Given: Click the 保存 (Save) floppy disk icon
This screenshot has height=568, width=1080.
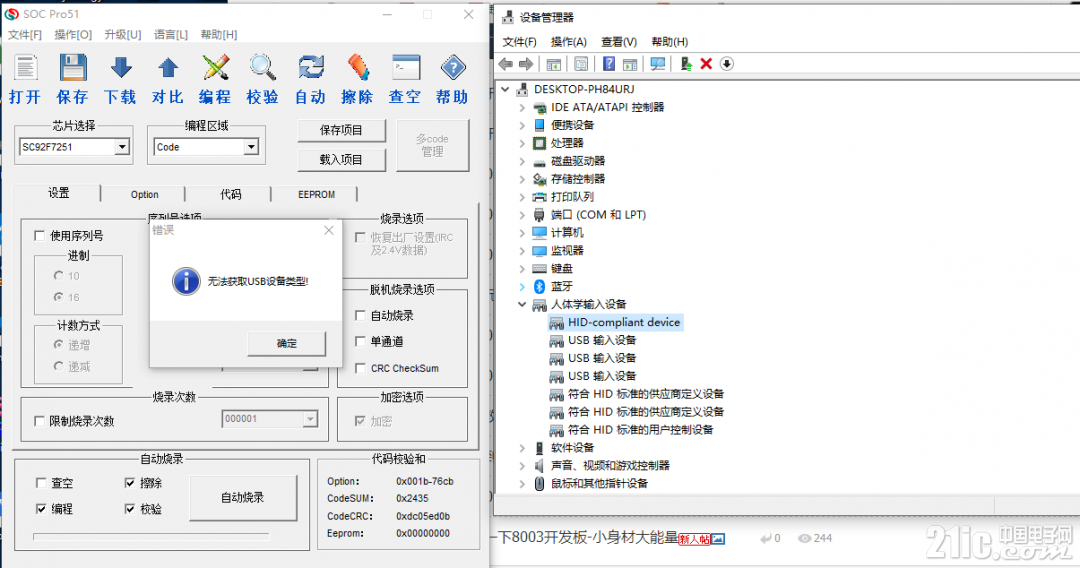Looking at the screenshot, I should click(72, 68).
